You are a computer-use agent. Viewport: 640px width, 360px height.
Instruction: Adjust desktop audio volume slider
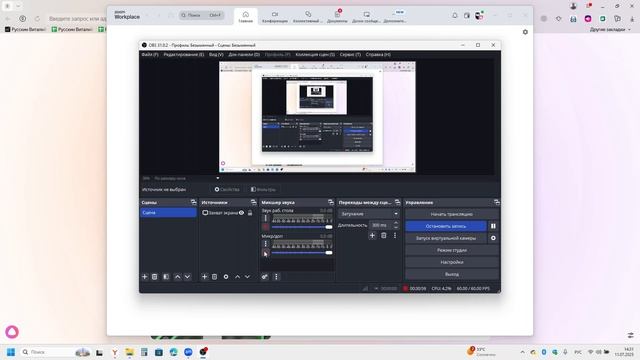click(x=302, y=227)
